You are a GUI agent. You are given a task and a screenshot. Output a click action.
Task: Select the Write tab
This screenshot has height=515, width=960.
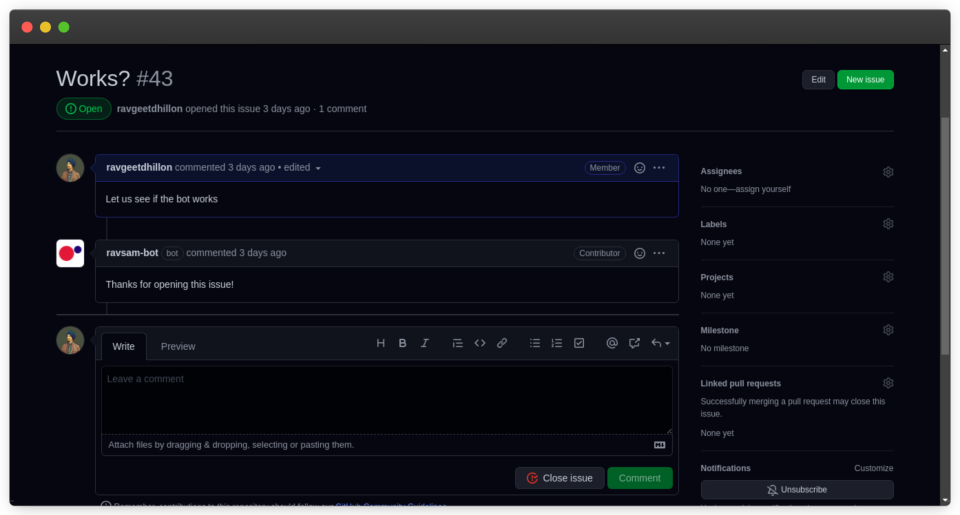coord(124,346)
